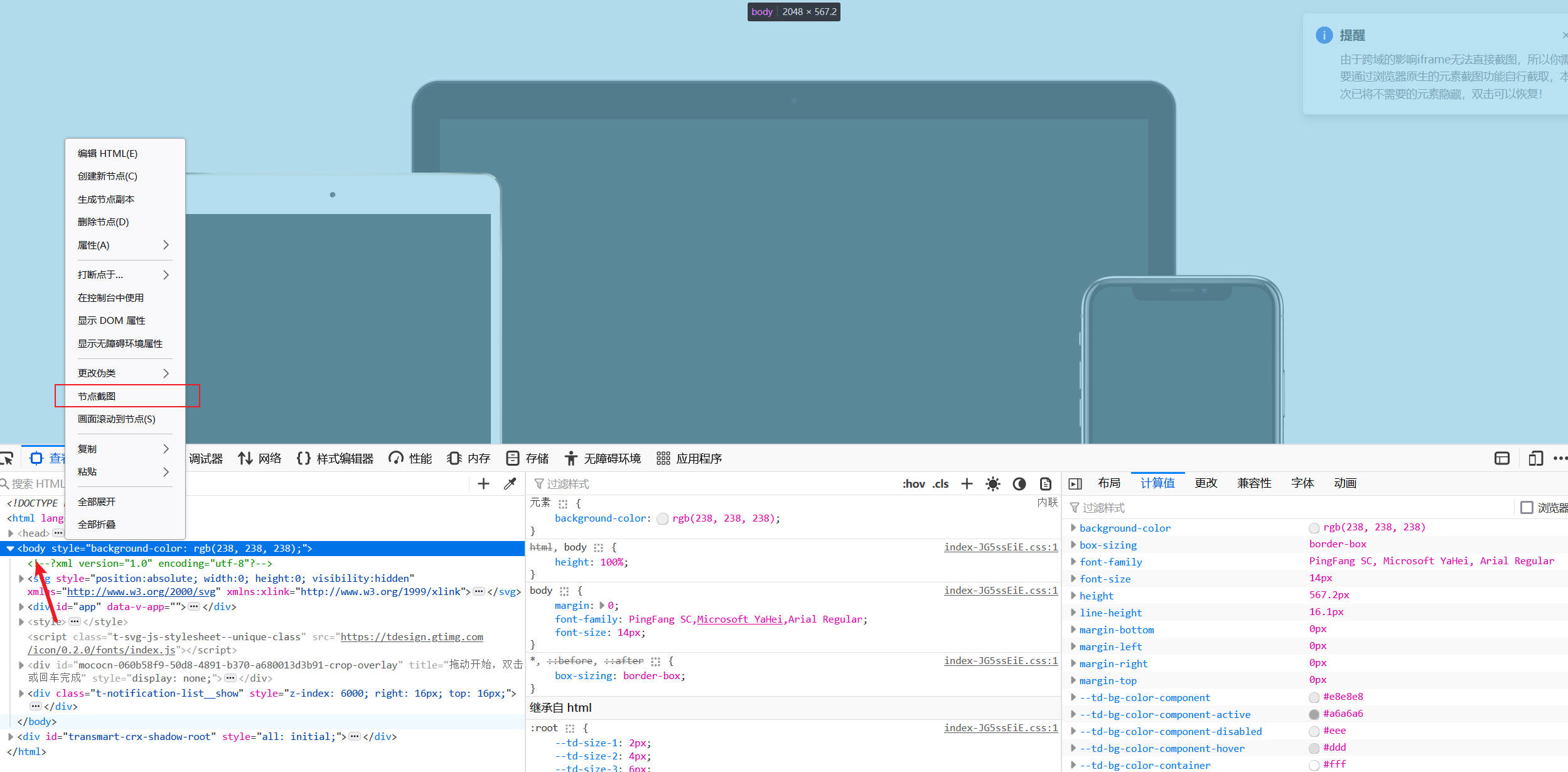1568x772 pixels.
Task: Choose Expand All (全部展开) entry
Action: [125, 501]
